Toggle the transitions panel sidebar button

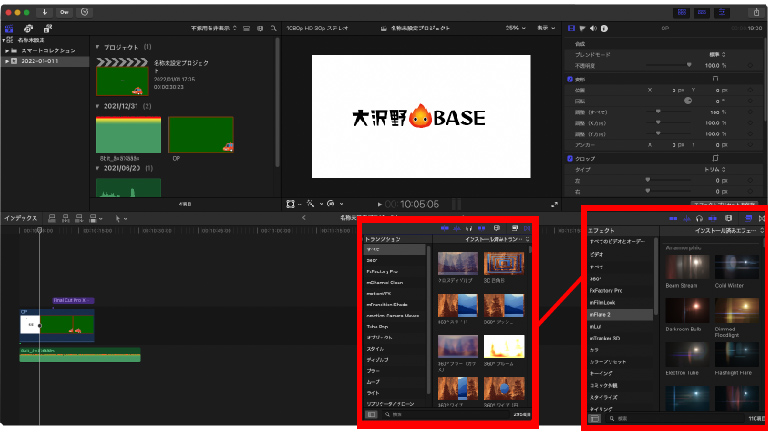(371, 414)
